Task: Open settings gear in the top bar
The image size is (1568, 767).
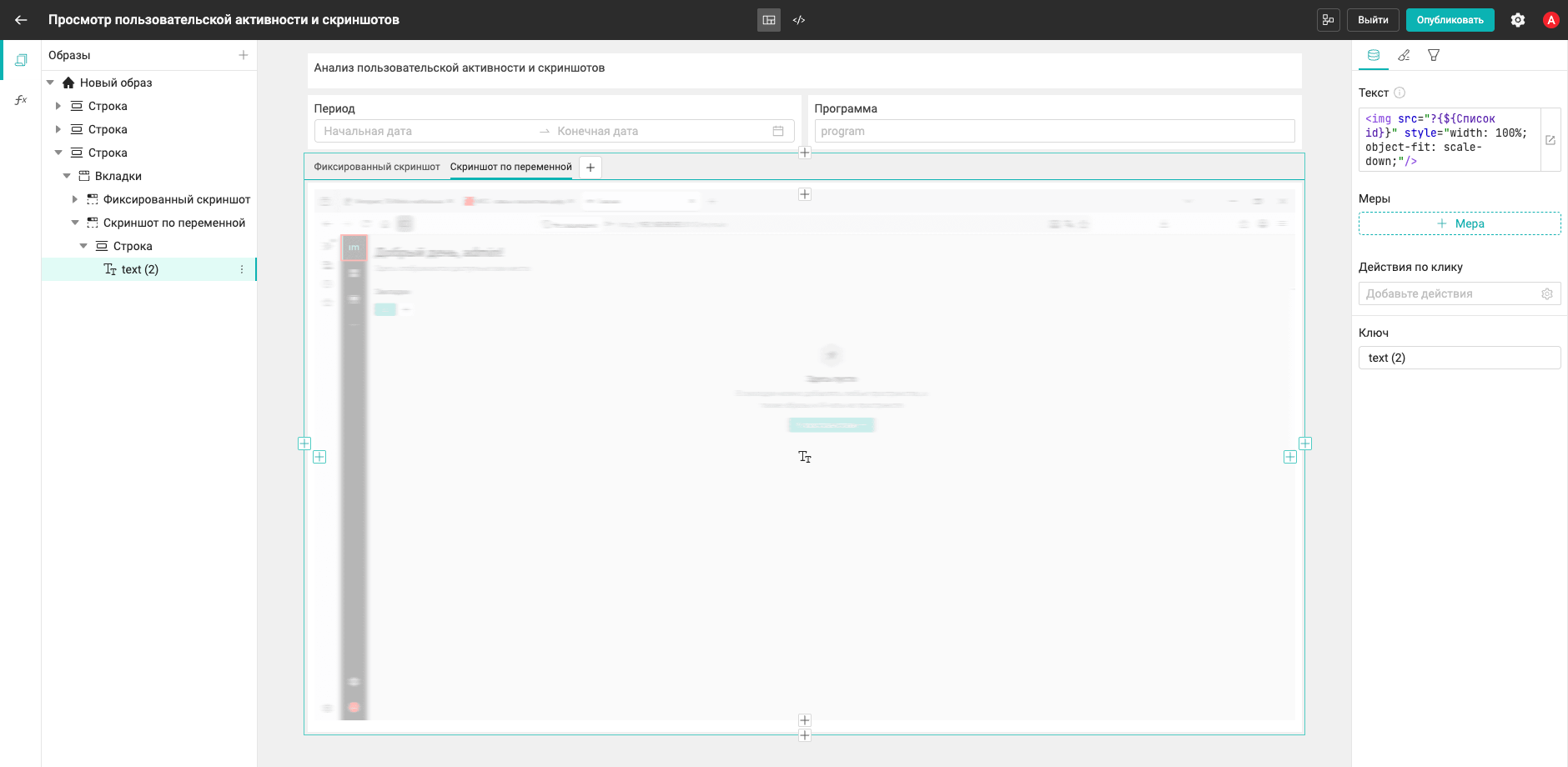Action: [1518, 20]
